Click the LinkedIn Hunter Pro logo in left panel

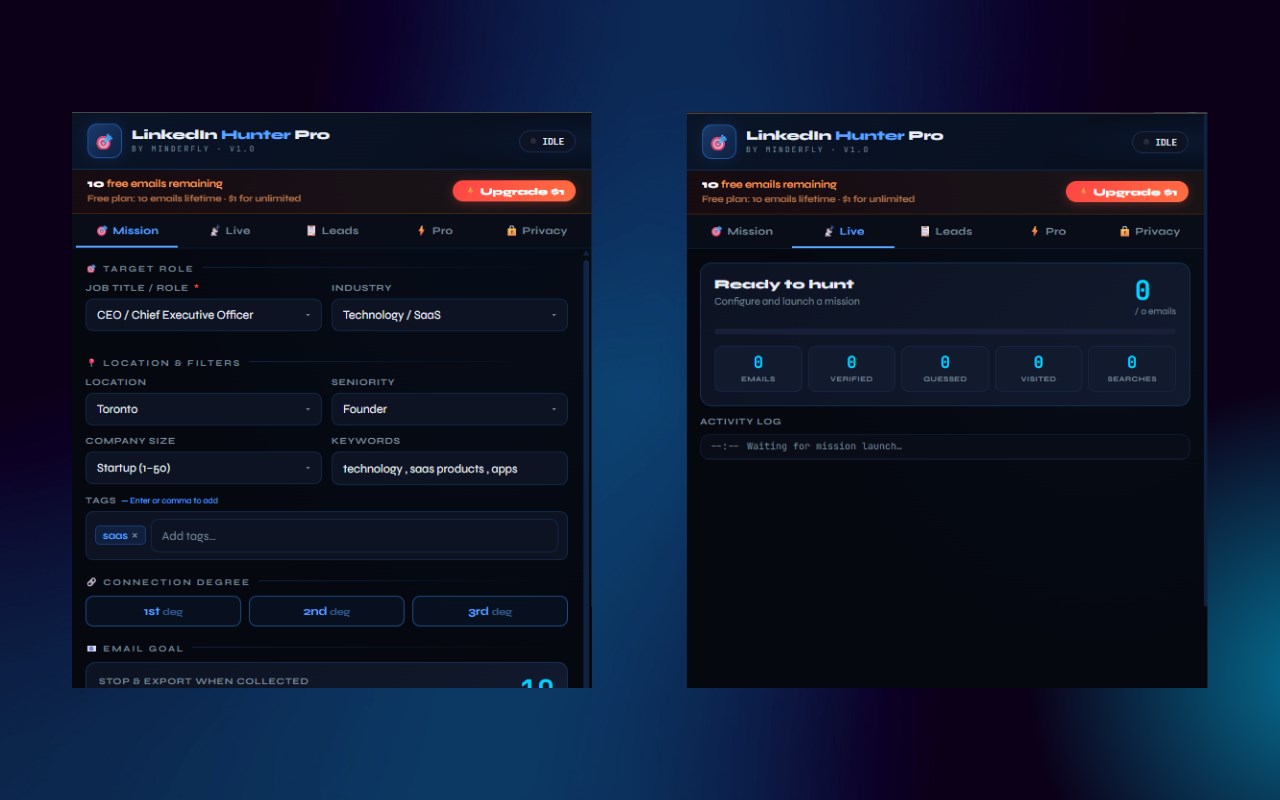(104, 141)
